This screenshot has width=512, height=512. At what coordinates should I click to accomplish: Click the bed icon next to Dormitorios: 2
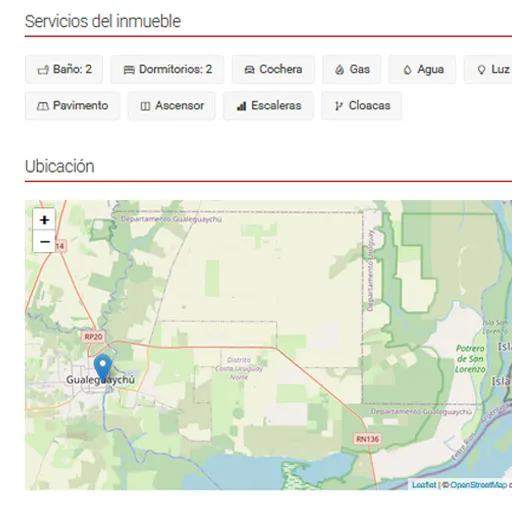(129, 70)
